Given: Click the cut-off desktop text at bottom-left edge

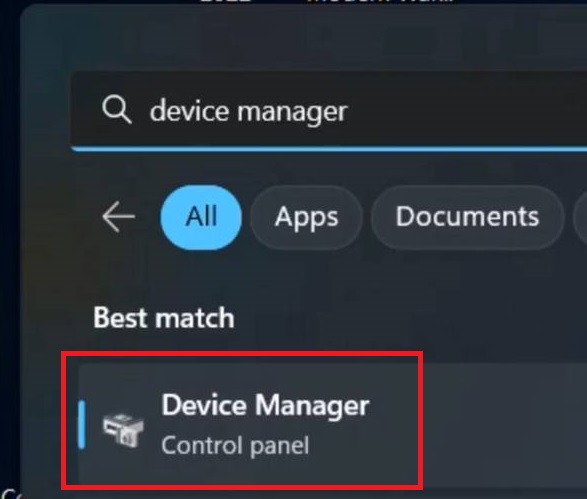Looking at the screenshot, I should 7,494.
